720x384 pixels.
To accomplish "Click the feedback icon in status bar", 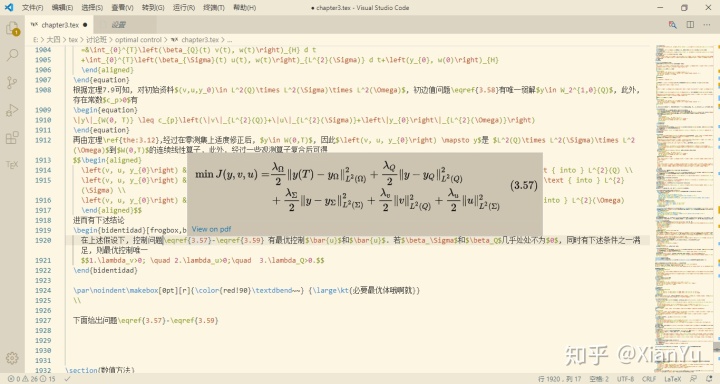I will point(693,379).
